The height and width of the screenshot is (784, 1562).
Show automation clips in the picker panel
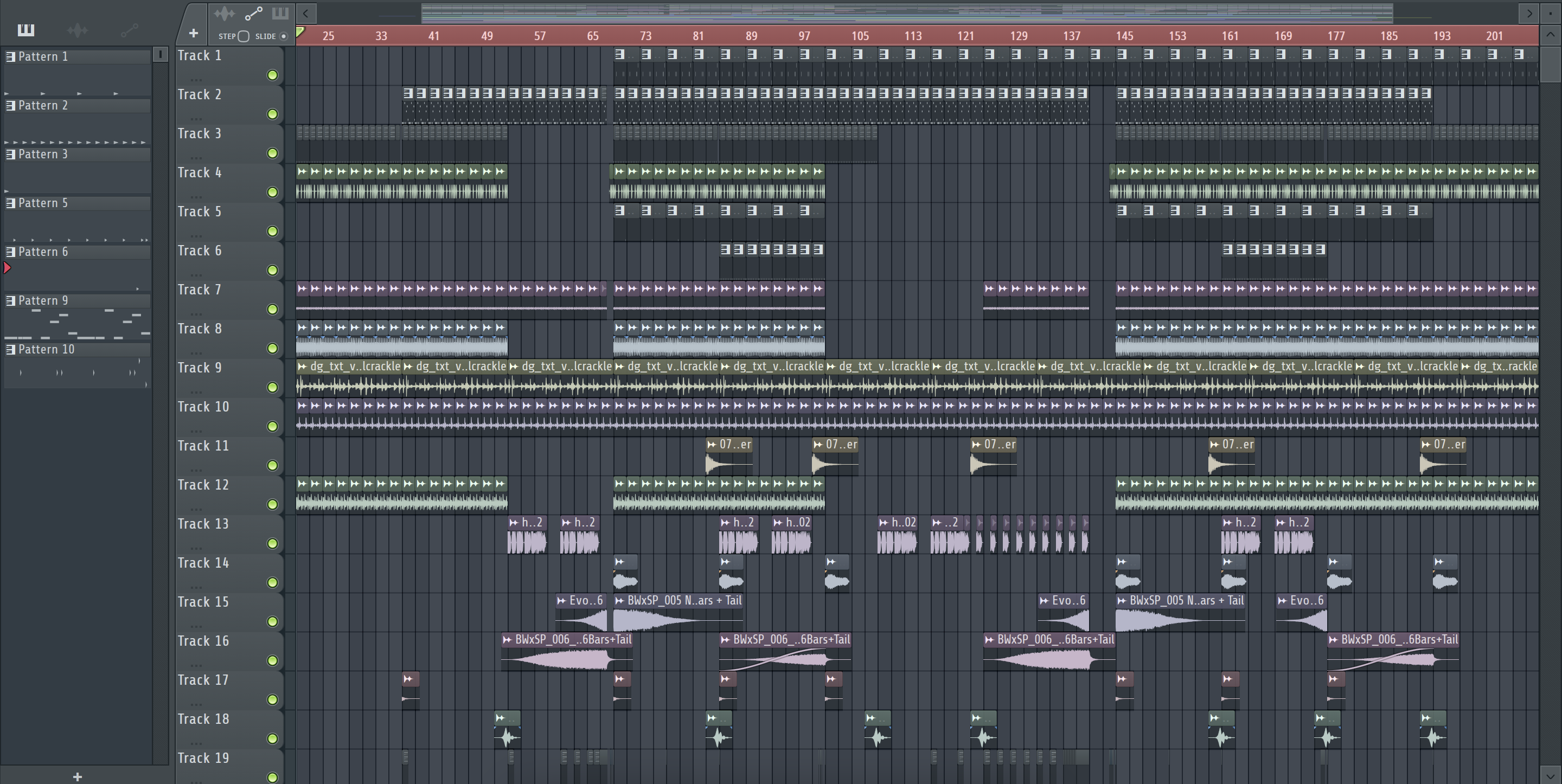click(129, 30)
